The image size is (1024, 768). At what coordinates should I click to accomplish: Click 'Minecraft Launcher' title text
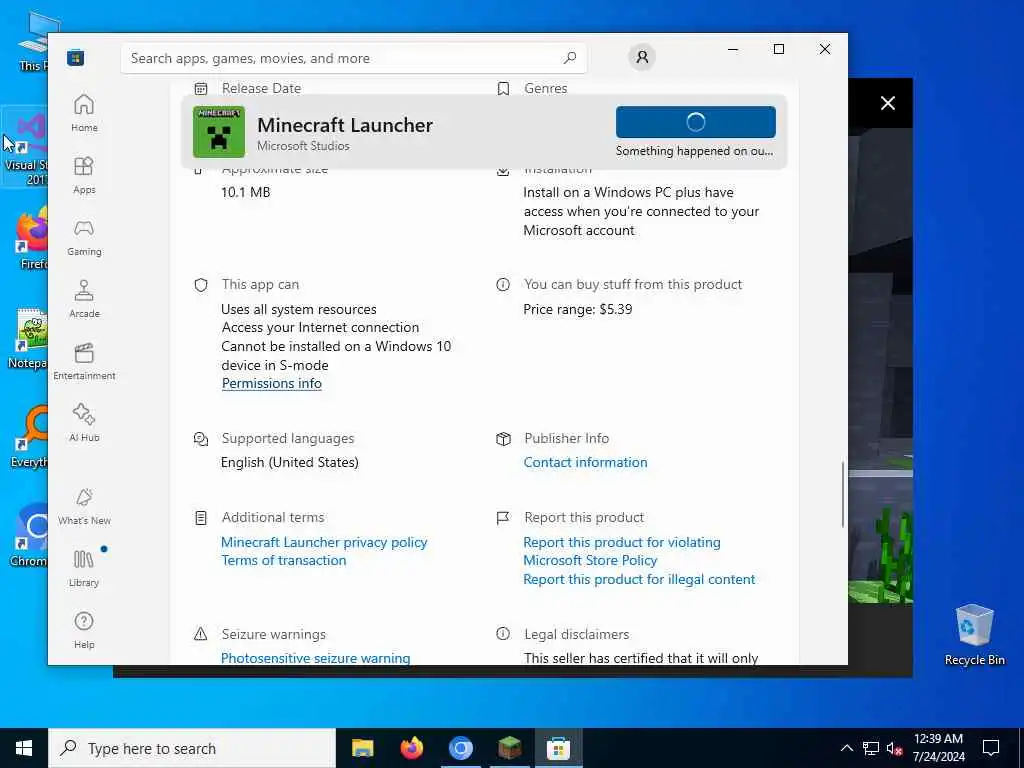pyautogui.click(x=345, y=125)
